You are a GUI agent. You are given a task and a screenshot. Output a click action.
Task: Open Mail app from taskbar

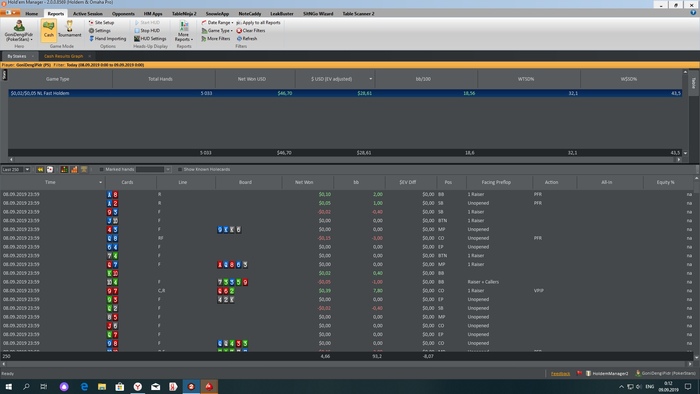tap(155, 386)
